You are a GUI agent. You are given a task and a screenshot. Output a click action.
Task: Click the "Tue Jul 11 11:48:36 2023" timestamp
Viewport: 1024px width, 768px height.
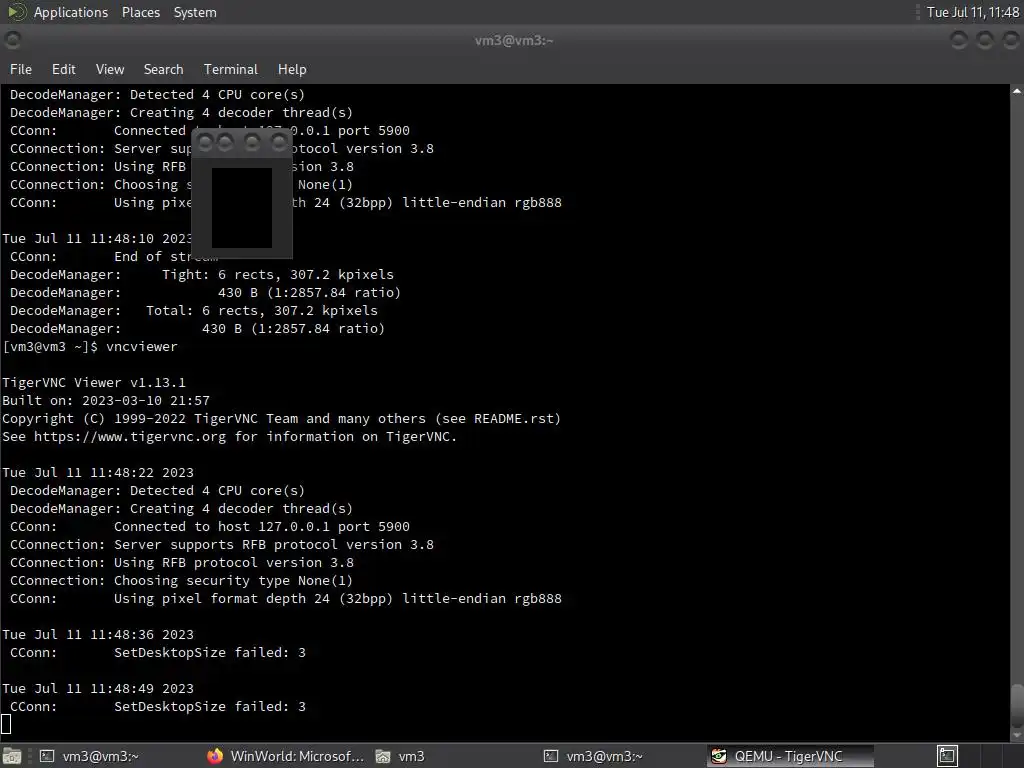(x=98, y=634)
